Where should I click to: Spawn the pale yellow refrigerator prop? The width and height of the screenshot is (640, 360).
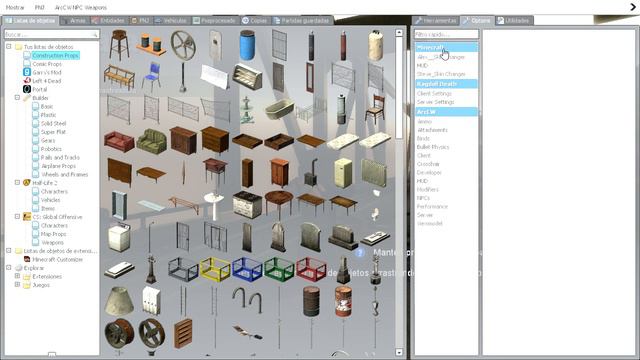coord(342,173)
